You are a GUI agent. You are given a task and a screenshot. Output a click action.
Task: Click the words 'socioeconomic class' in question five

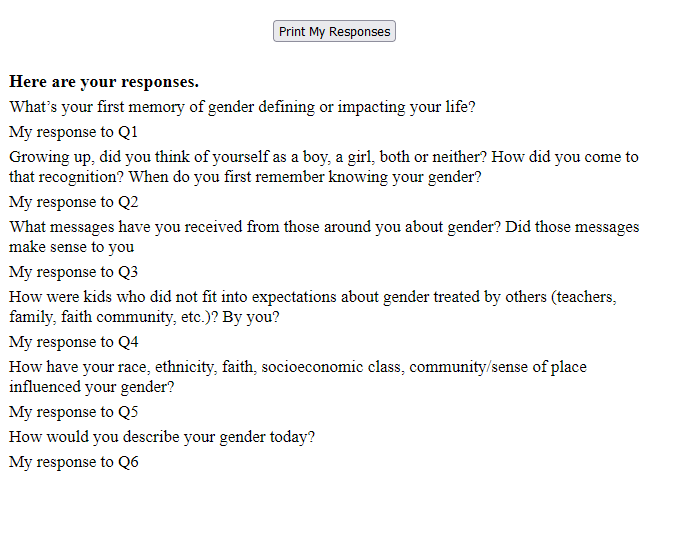tap(332, 367)
